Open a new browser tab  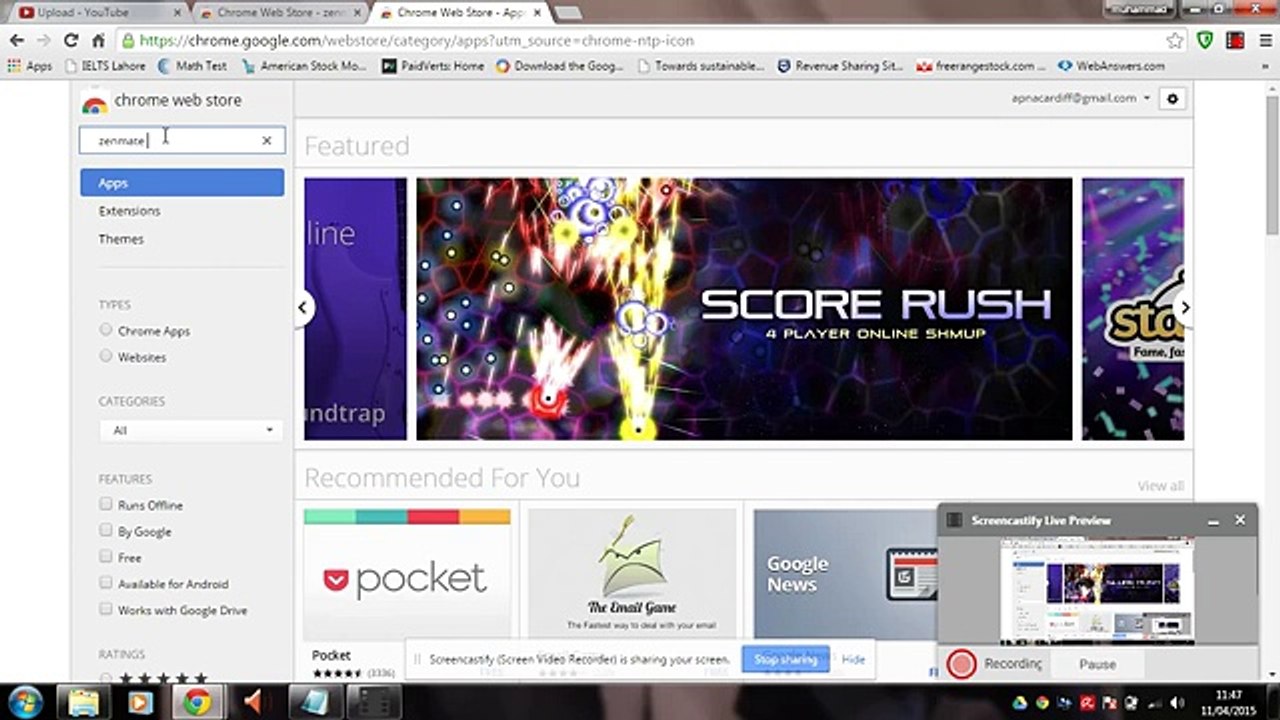pos(567,13)
